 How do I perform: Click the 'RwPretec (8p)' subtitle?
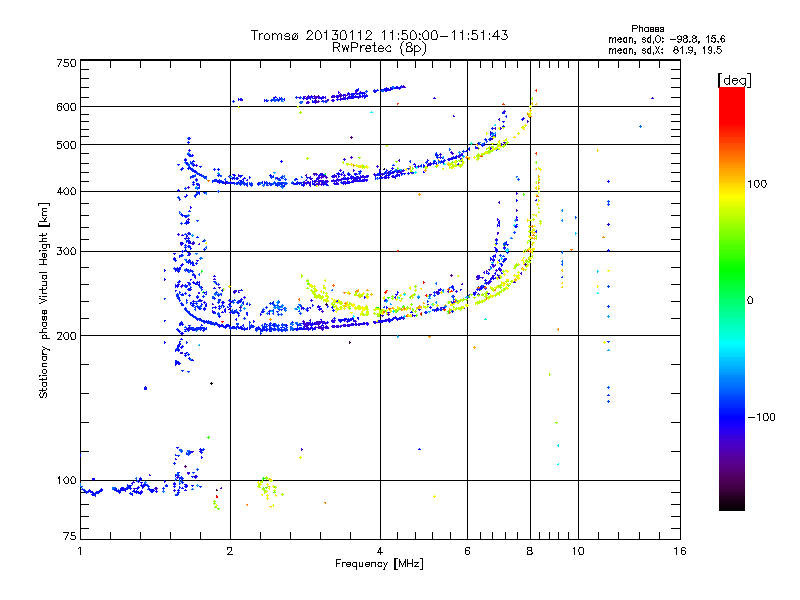point(379,48)
